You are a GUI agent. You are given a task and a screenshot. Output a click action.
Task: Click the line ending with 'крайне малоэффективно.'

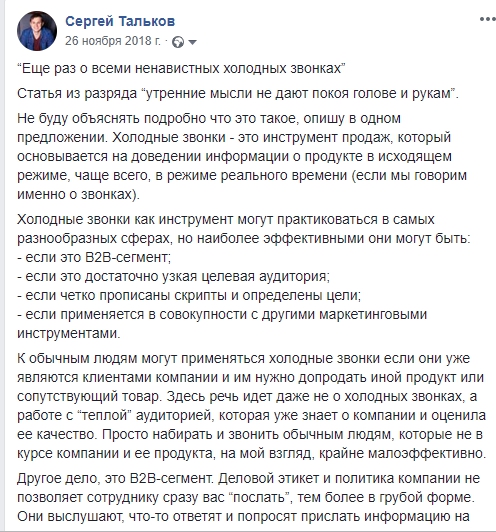(251, 453)
